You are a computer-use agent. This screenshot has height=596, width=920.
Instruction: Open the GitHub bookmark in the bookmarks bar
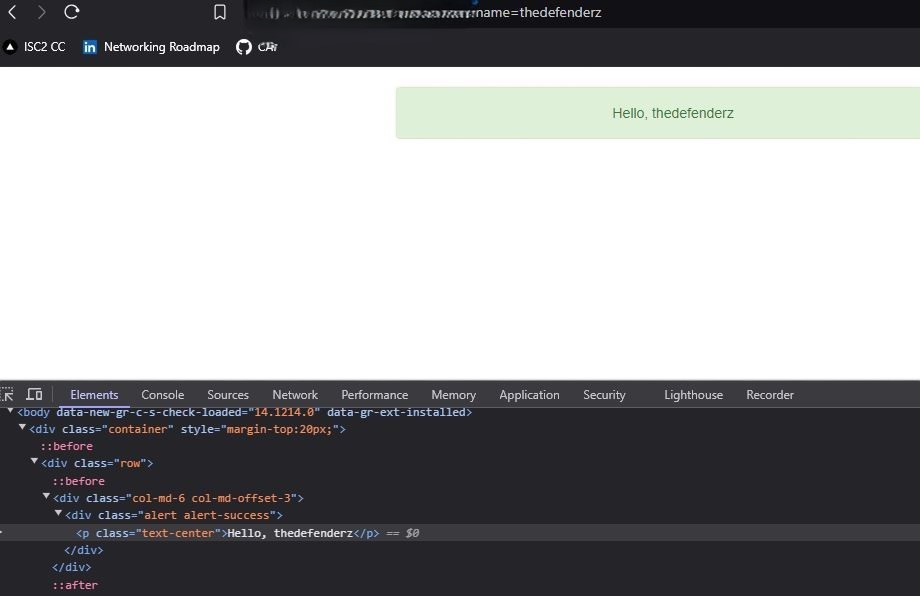(x=256, y=47)
